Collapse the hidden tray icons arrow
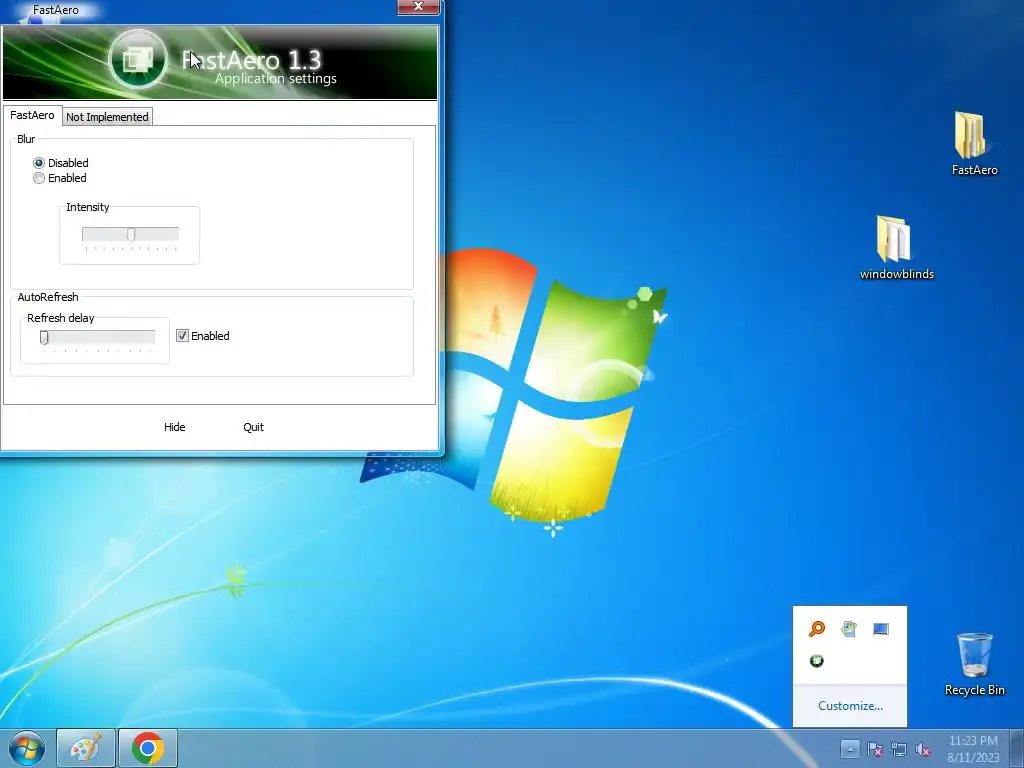The image size is (1024, 768). [850, 748]
